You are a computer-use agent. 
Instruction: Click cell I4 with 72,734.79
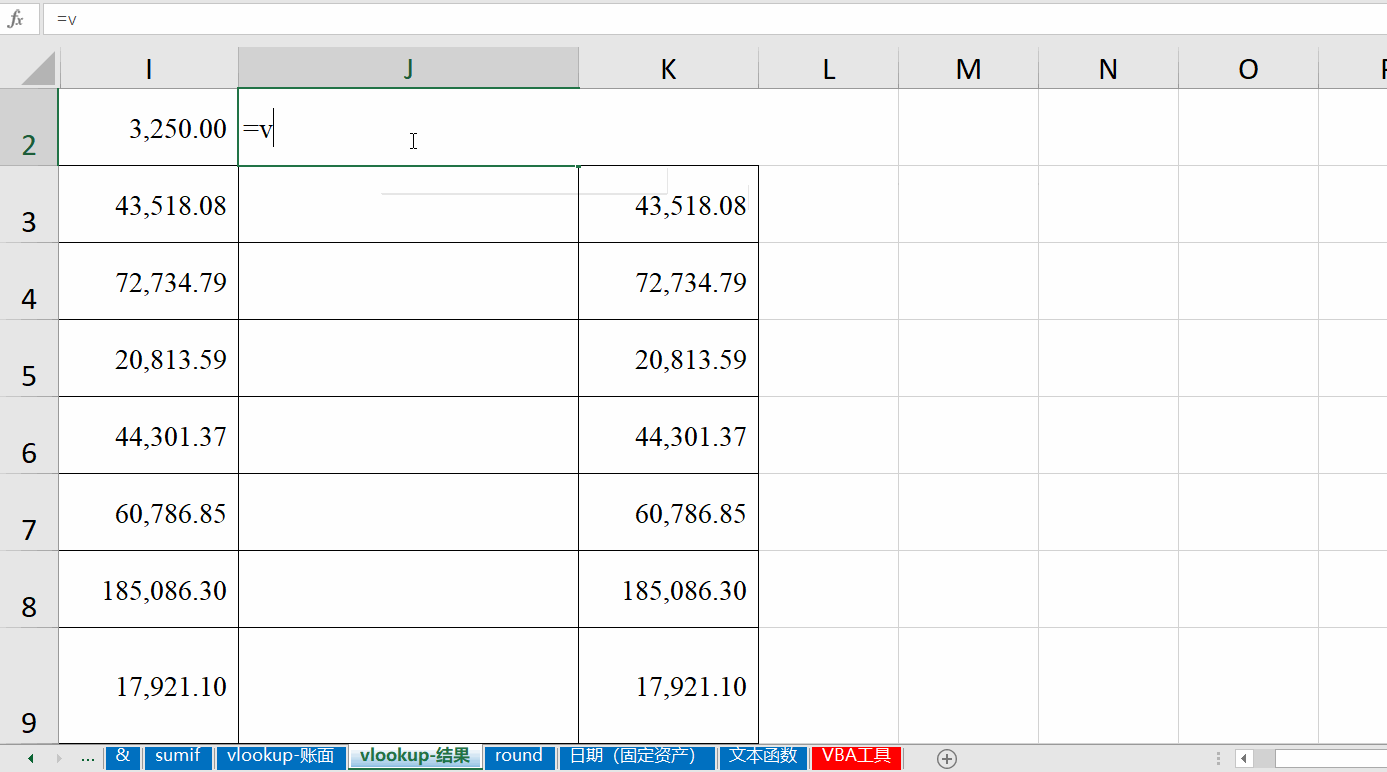[149, 281]
